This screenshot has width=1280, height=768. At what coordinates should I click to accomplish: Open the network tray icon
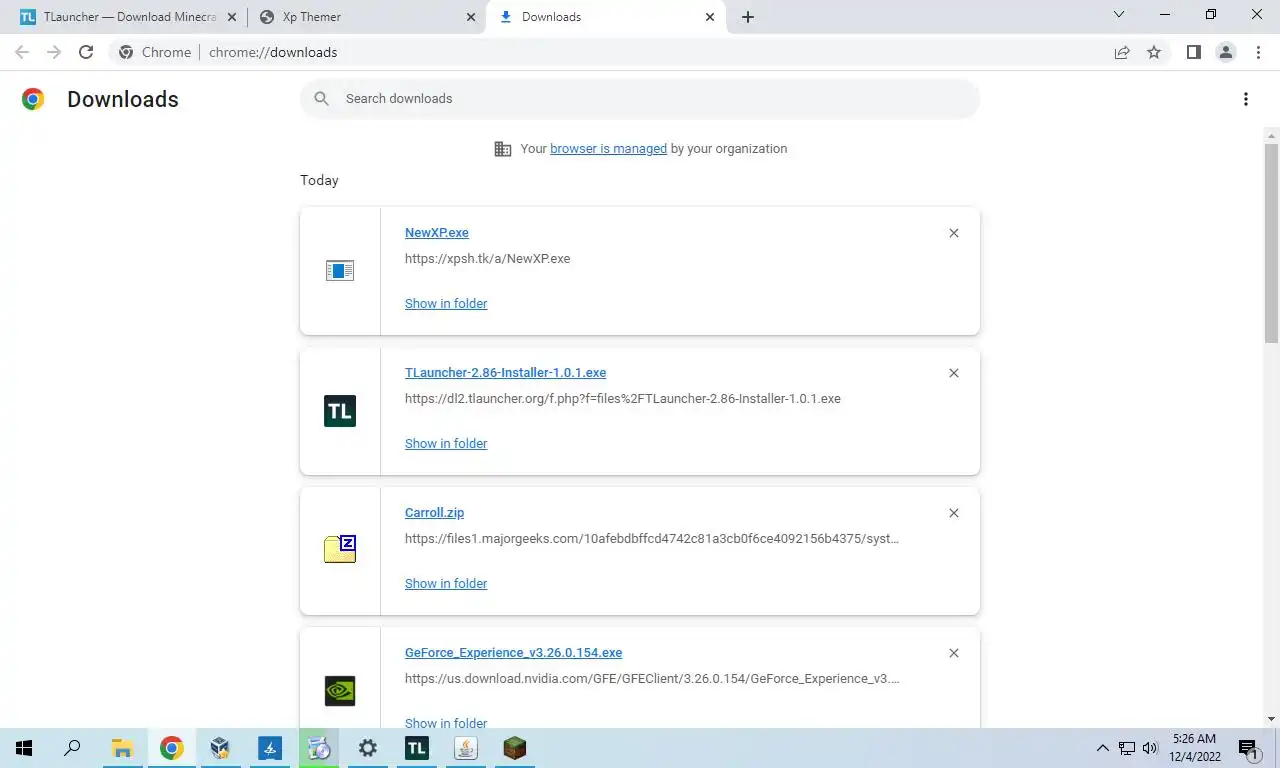pos(1127,748)
